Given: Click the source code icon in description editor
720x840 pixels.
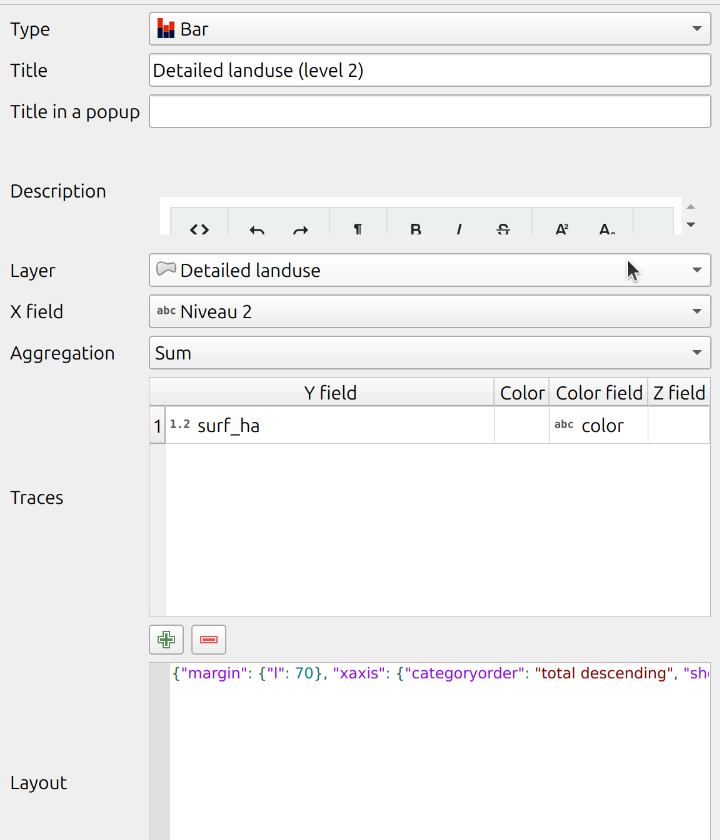Looking at the screenshot, I should tap(199, 229).
